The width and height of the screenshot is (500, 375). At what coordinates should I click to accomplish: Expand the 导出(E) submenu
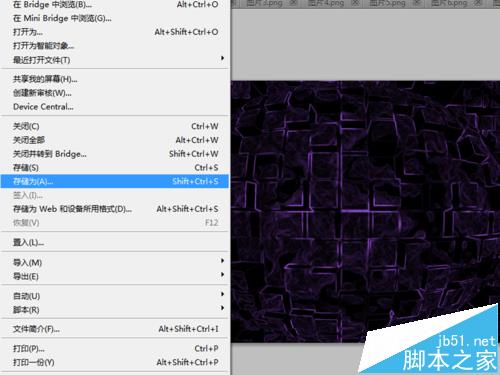click(x=115, y=276)
